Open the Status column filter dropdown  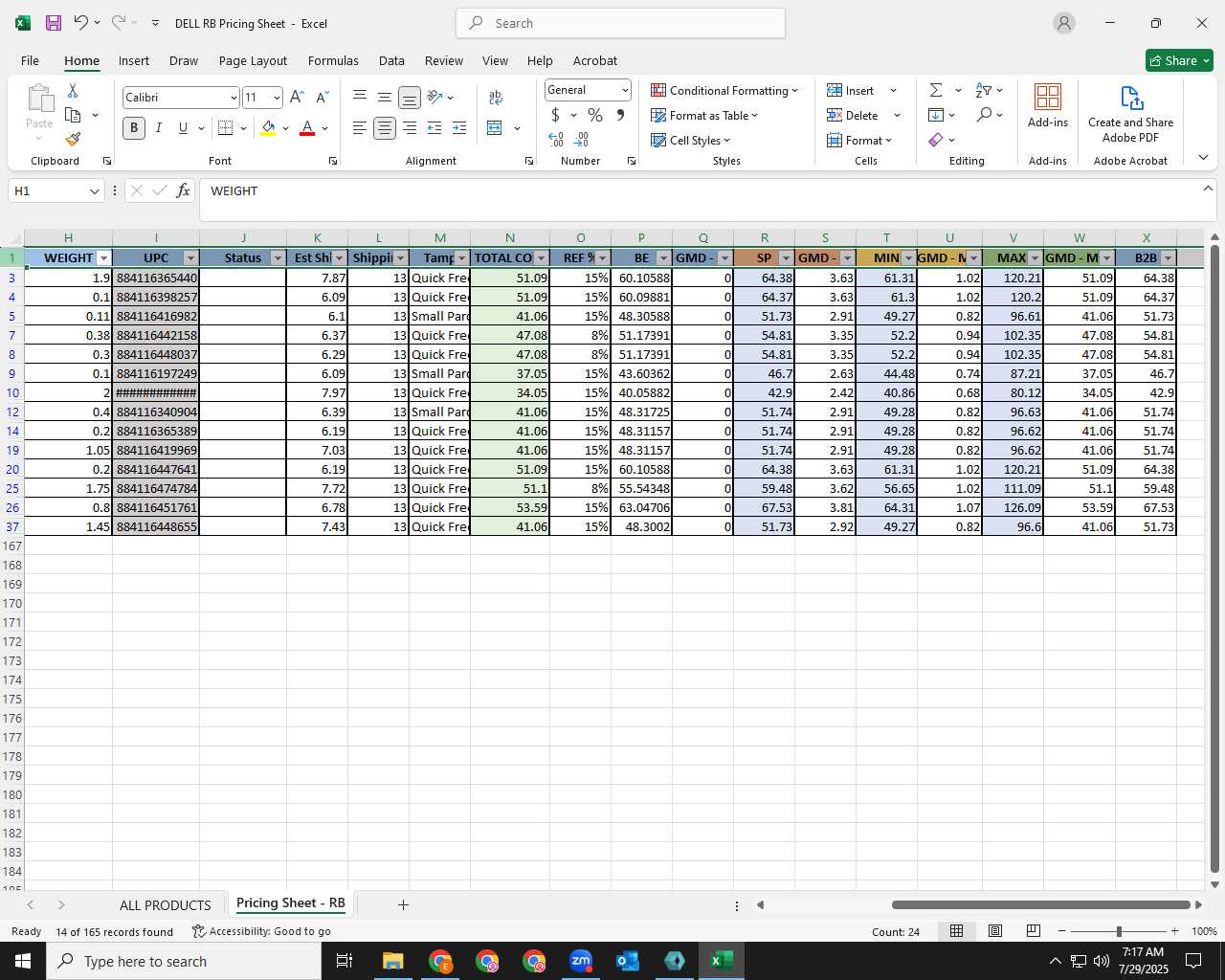pos(278,258)
